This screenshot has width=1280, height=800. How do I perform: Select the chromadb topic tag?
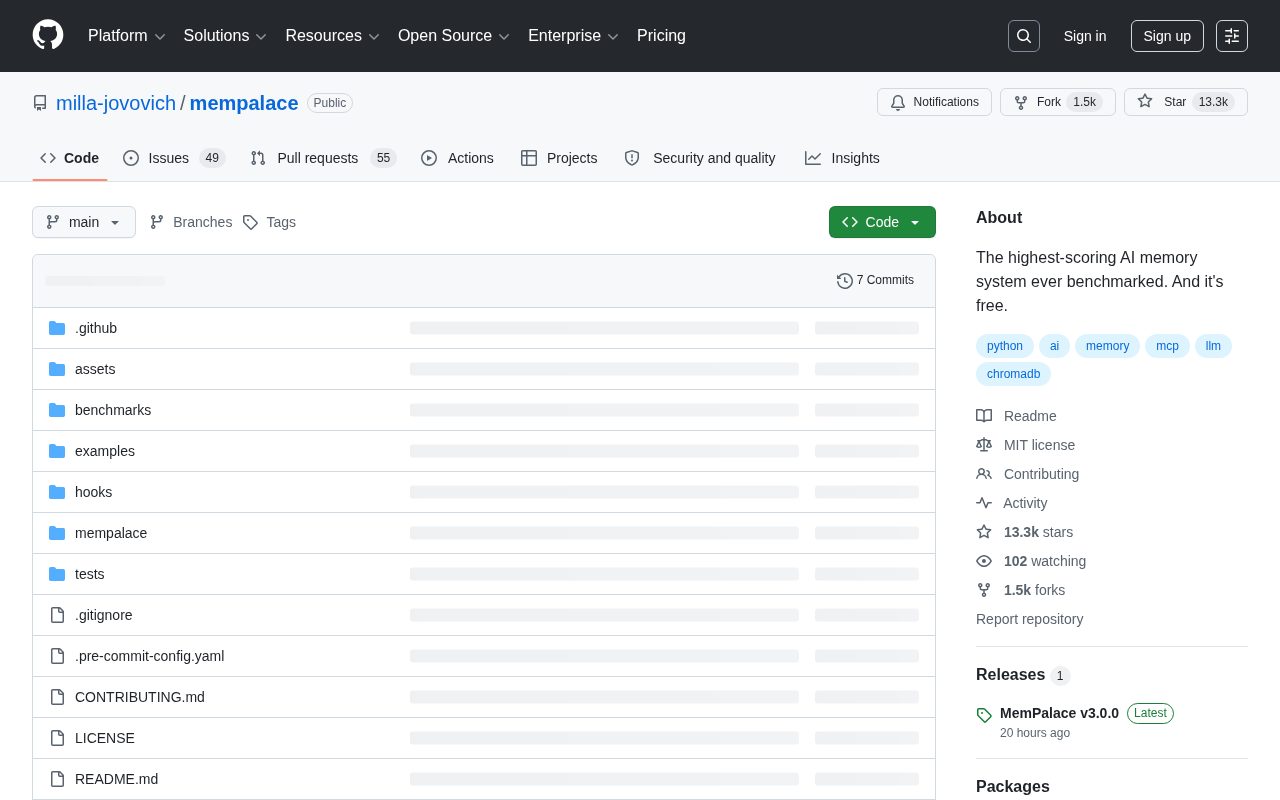tap(1013, 374)
